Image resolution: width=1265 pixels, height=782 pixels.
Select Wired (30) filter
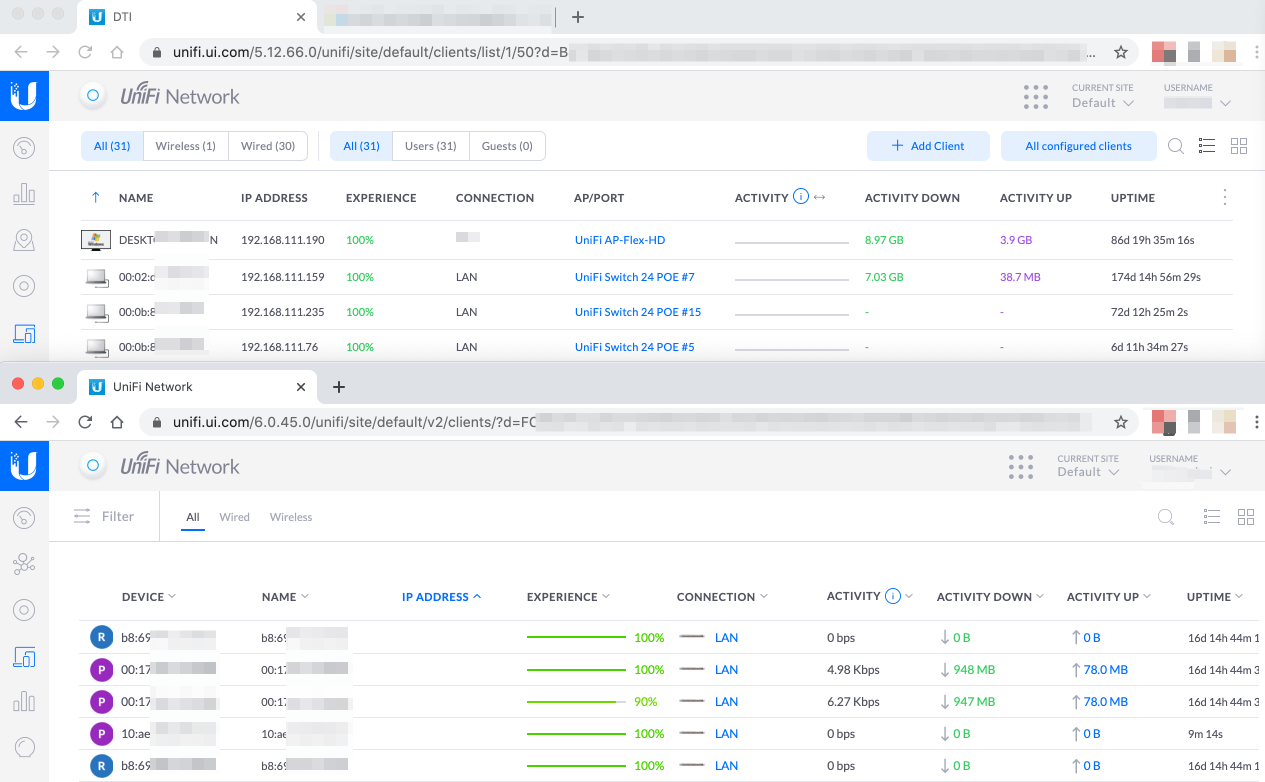pos(268,146)
